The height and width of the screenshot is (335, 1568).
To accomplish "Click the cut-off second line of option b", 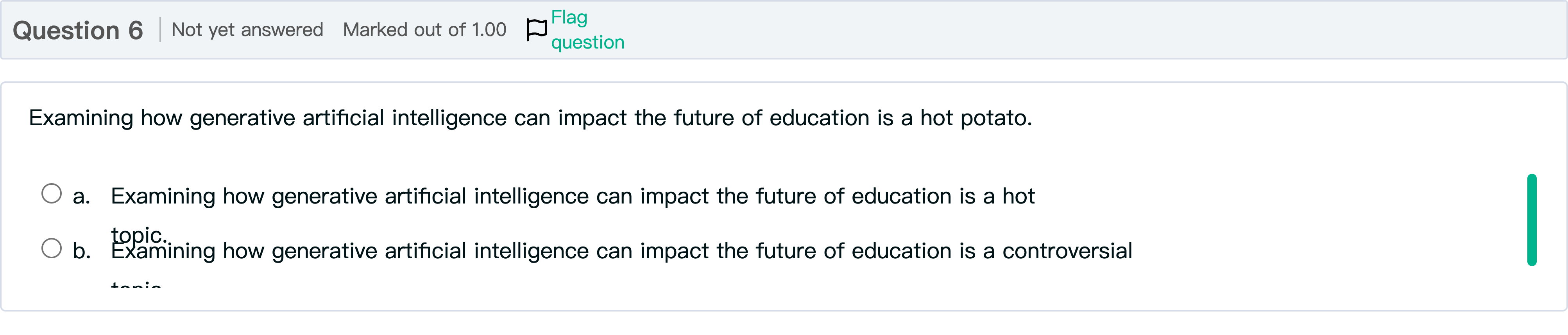I will (x=136, y=284).
